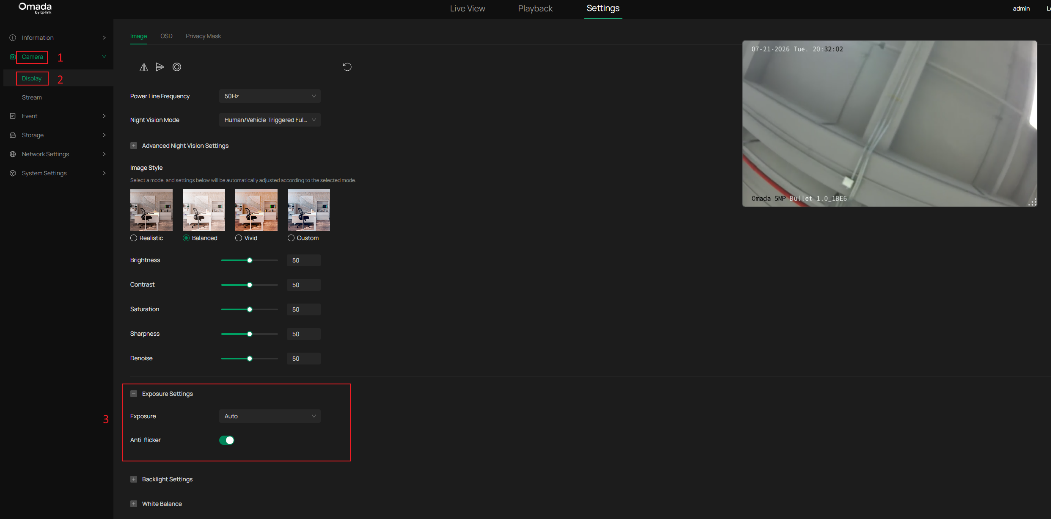Collapse the Exposure Settings section

point(133,394)
